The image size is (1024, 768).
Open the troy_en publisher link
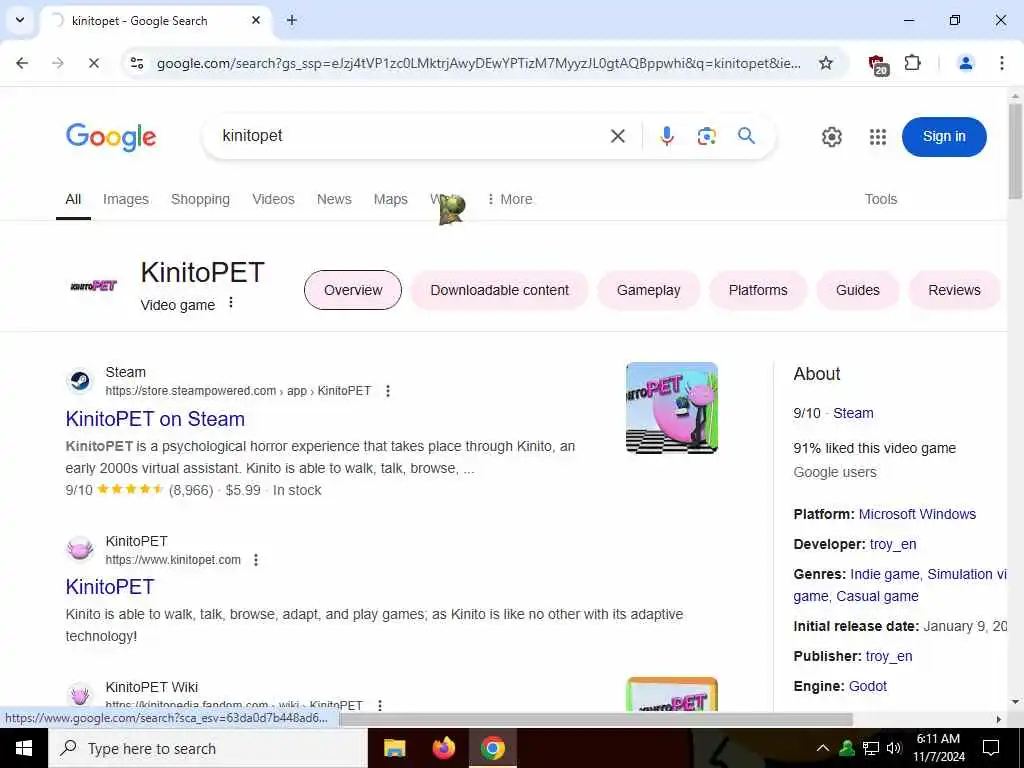pyautogui.click(x=889, y=656)
